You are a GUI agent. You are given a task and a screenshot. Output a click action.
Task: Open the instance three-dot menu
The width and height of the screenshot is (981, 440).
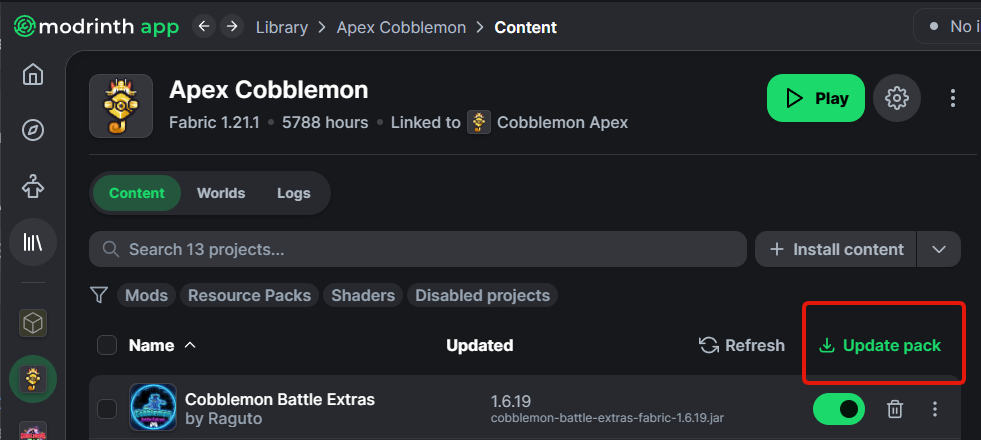pyautogui.click(x=953, y=98)
